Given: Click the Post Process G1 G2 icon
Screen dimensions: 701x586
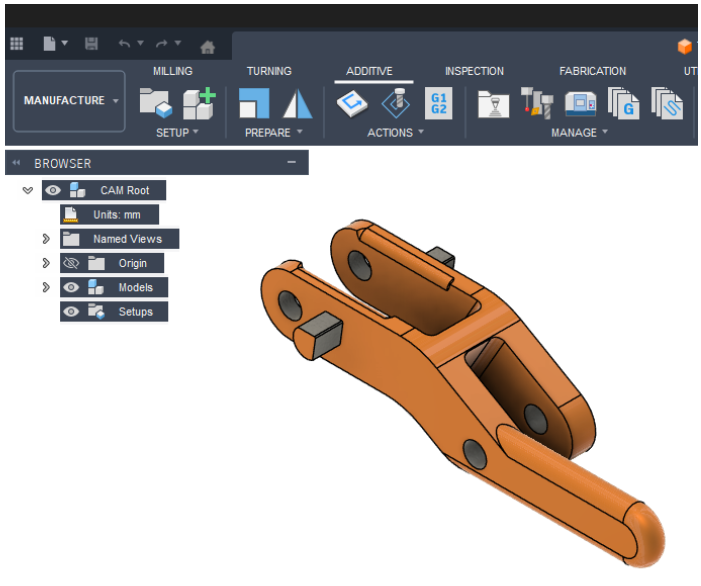Looking at the screenshot, I should pyautogui.click(x=438, y=103).
